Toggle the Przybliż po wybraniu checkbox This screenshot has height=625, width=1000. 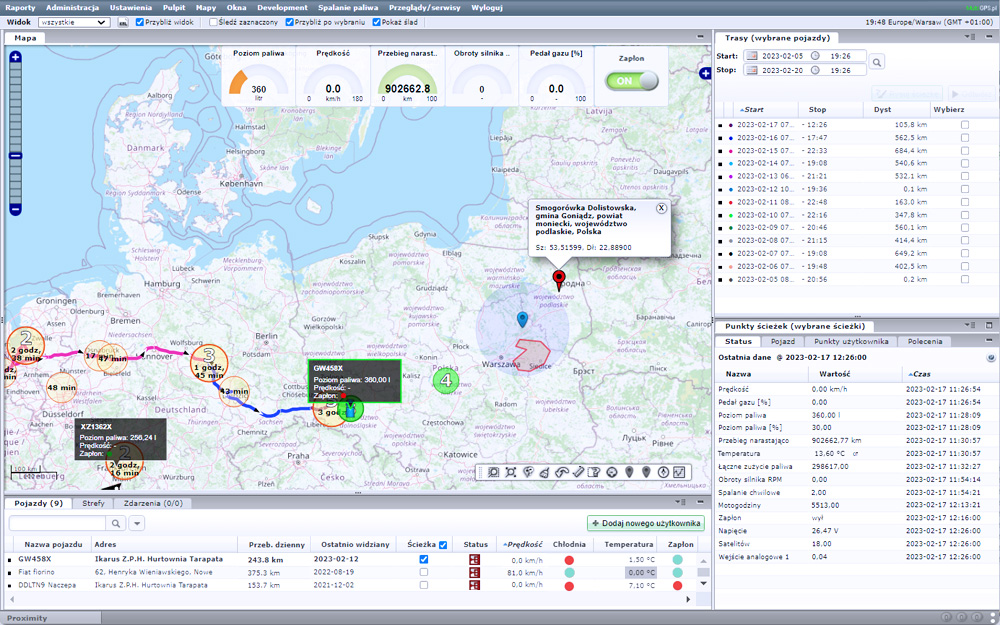(290, 22)
